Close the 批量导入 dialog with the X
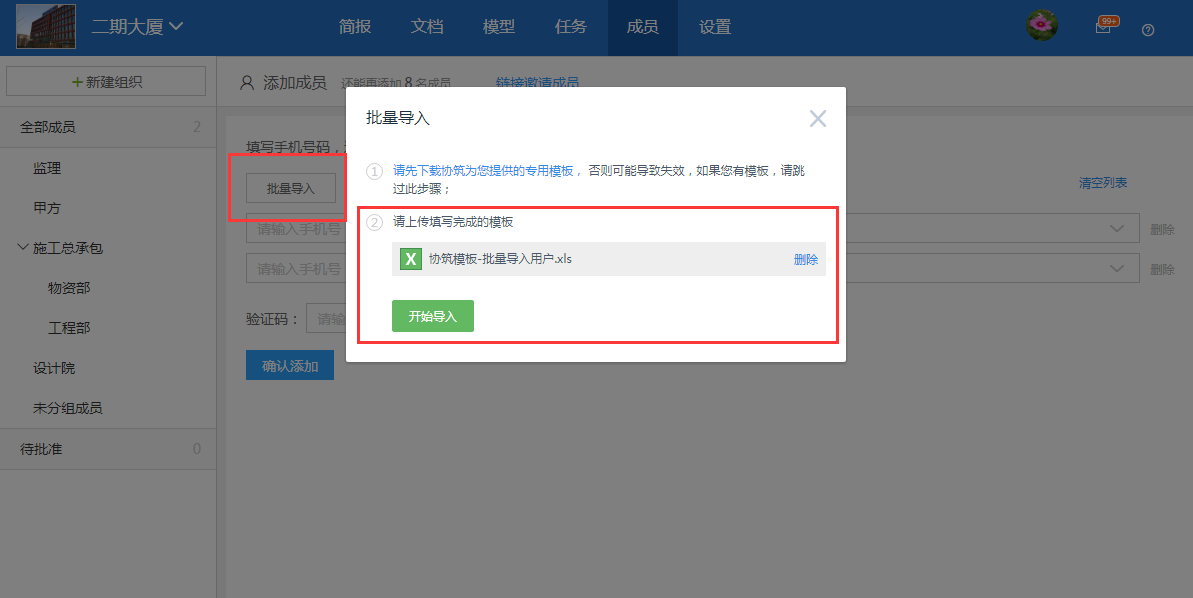Viewport: 1193px width, 598px height. [x=818, y=118]
